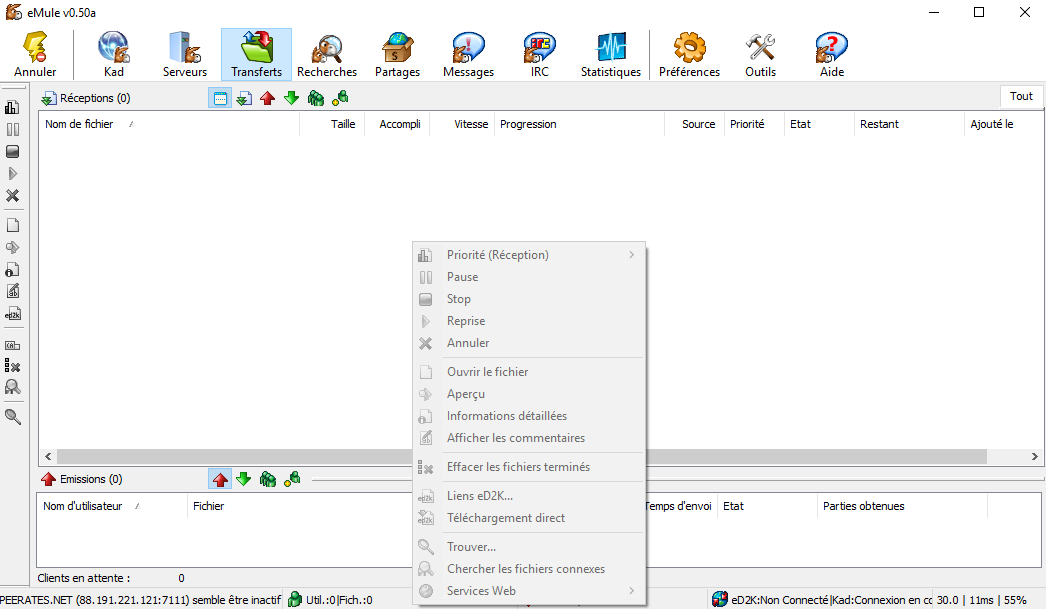Show queued clients in Réceptions toolbar
Image resolution: width=1046 pixels, height=609 pixels.
[x=316, y=99]
